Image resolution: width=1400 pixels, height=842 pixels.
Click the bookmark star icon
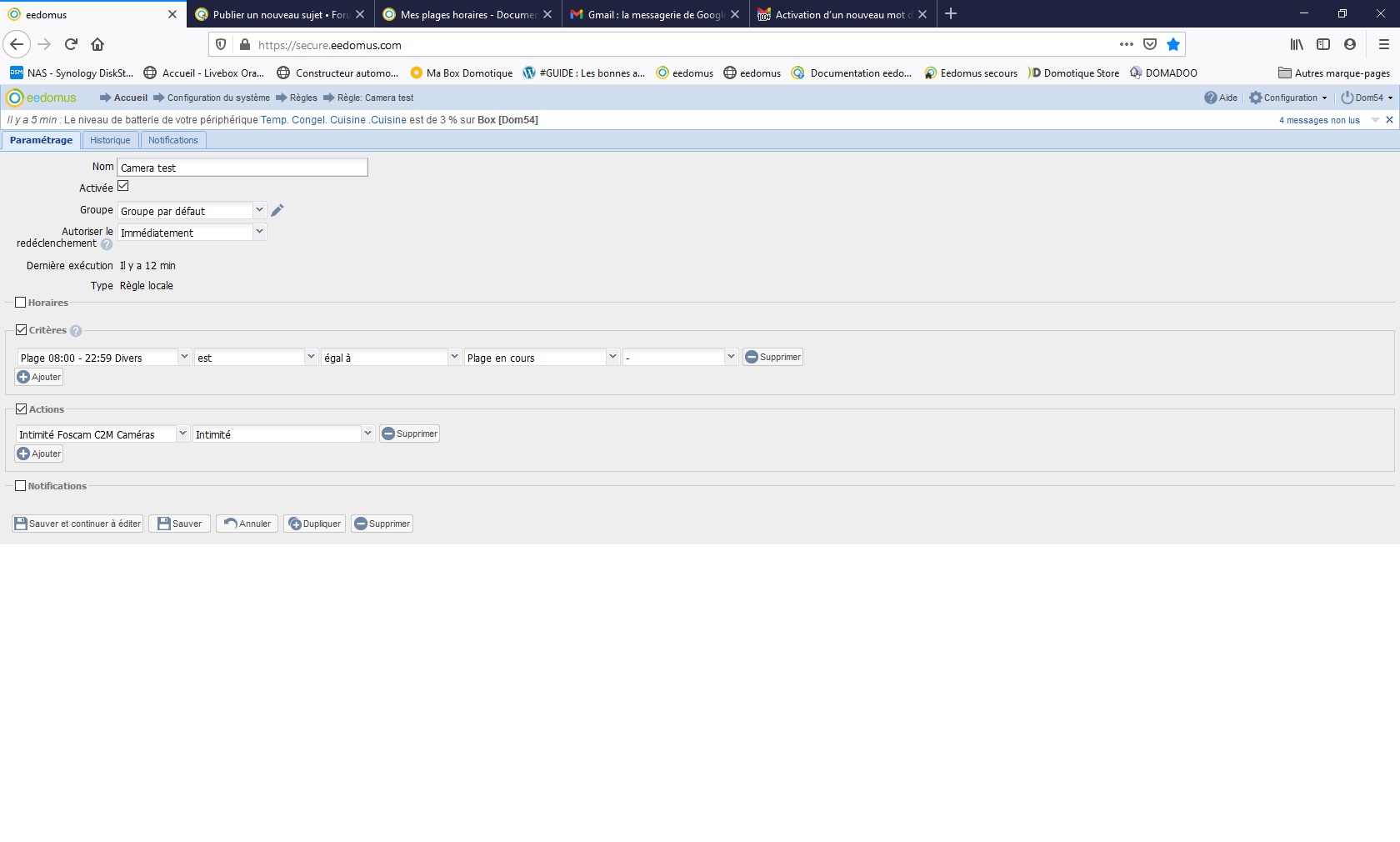pos(1173,44)
